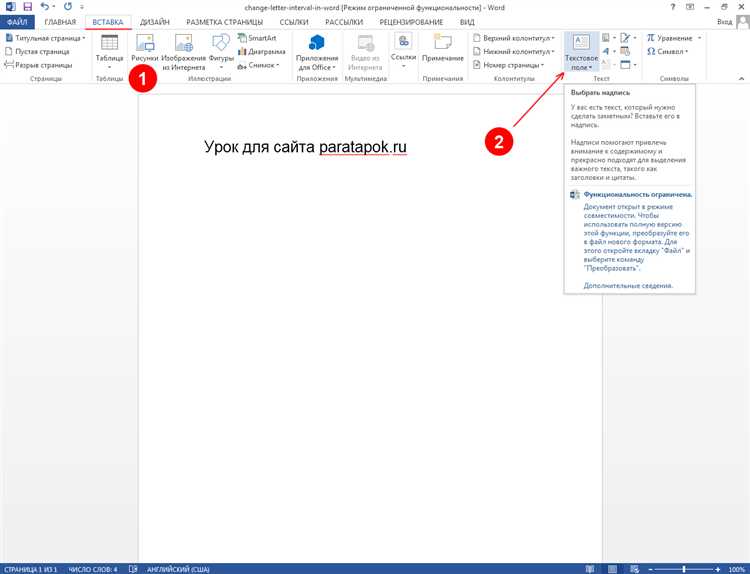Image resolution: width=750 pixels, height=574 pixels.
Task: Click the Текстовое поле button
Action: (581, 52)
